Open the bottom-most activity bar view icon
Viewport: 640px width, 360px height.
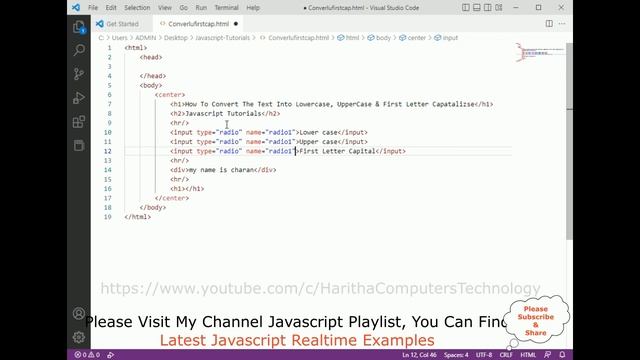coord(79,145)
